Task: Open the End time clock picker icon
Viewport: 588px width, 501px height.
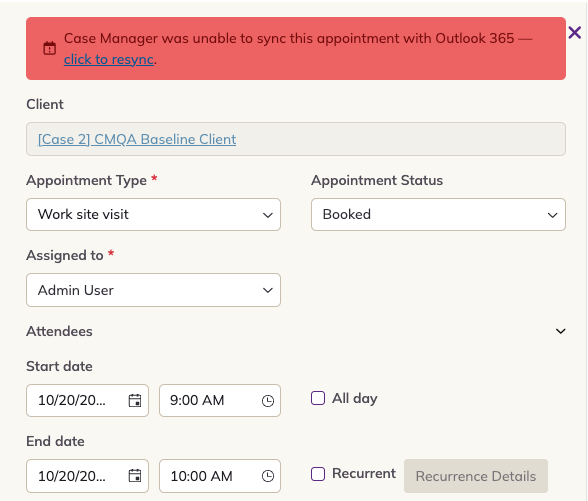Action: 268,476
